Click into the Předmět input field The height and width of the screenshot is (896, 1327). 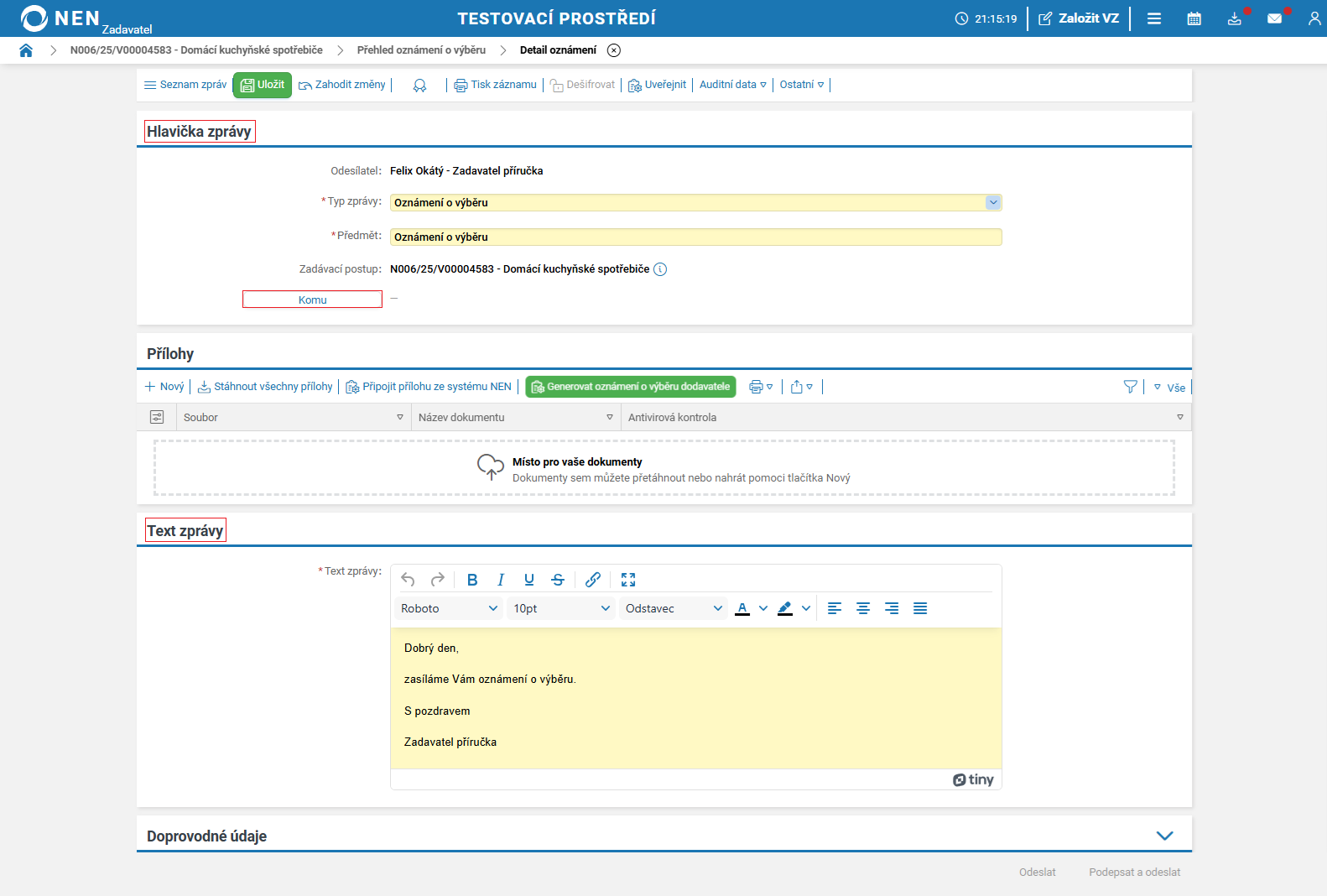point(695,237)
